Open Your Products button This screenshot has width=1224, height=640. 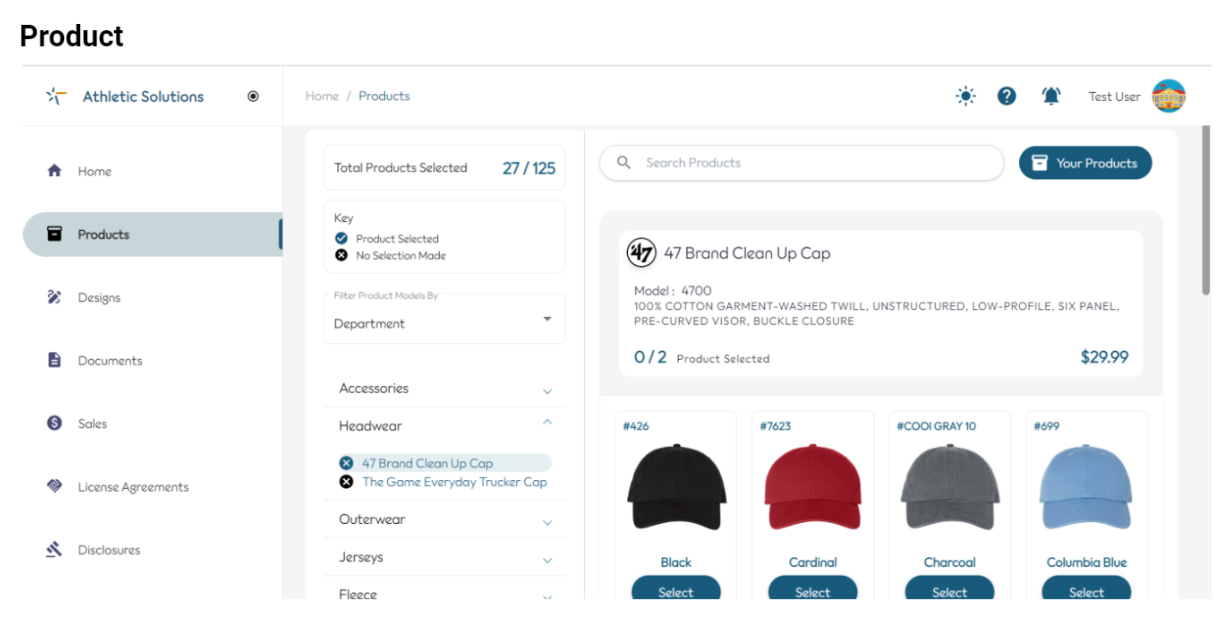tap(1085, 163)
